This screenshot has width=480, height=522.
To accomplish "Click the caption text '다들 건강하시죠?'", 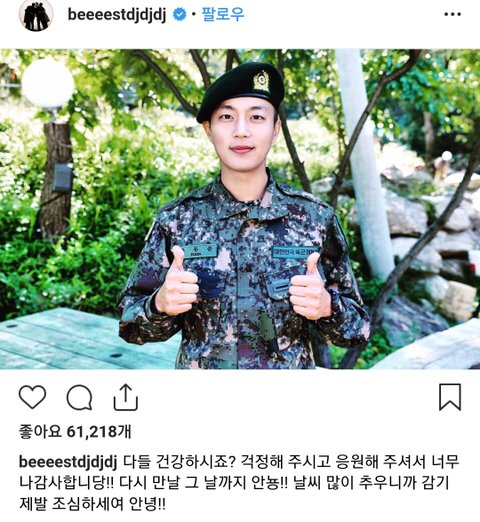I will point(180,462).
